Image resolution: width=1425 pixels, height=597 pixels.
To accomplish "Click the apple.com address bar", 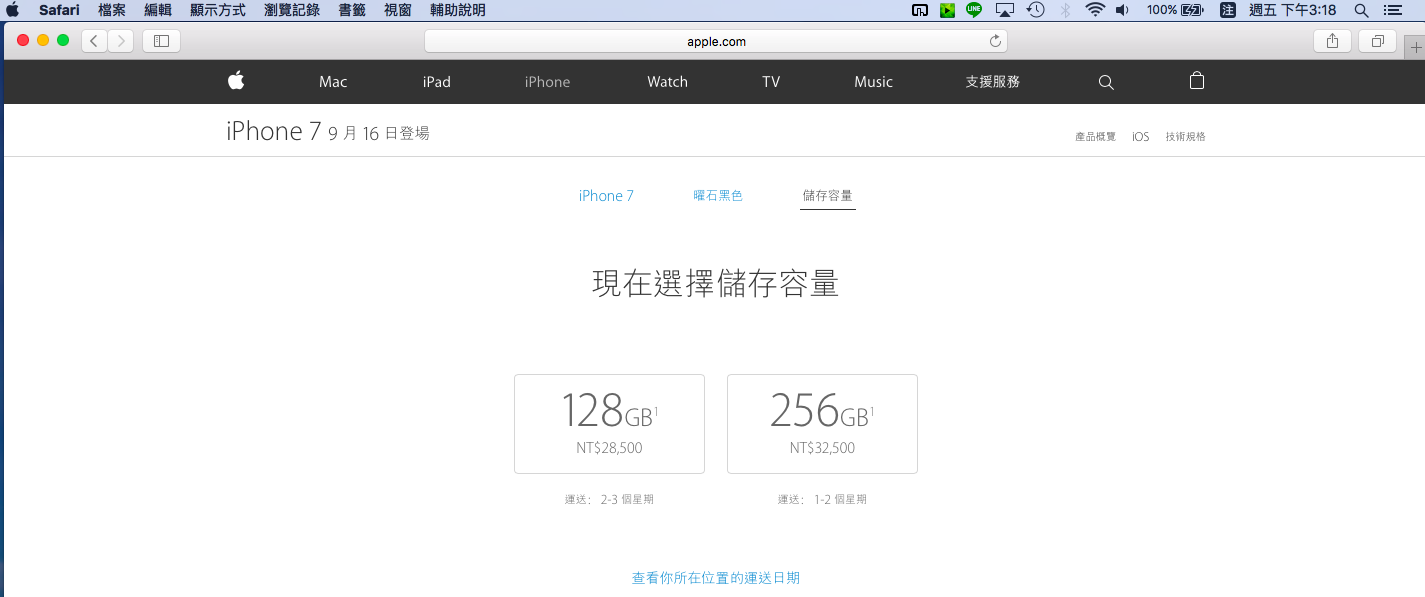I will click(x=715, y=41).
